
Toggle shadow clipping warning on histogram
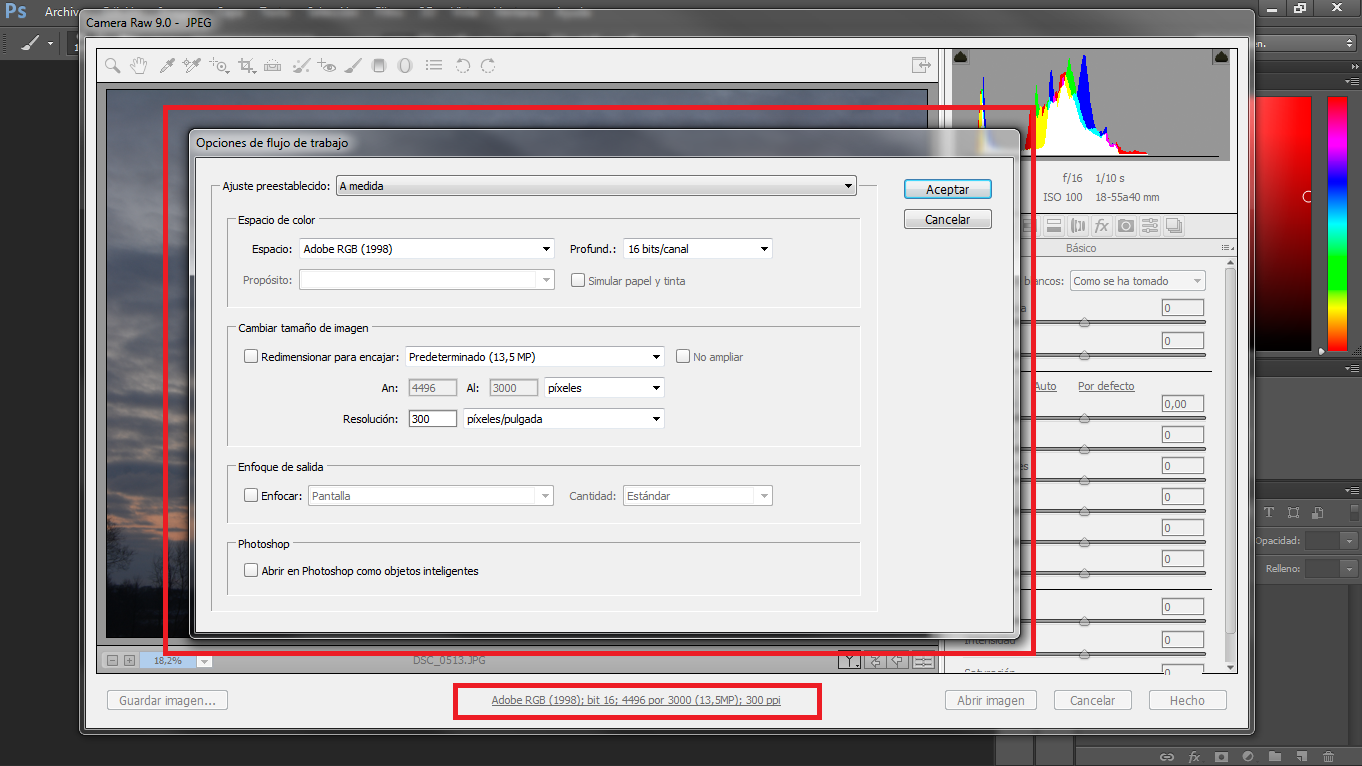pos(960,58)
